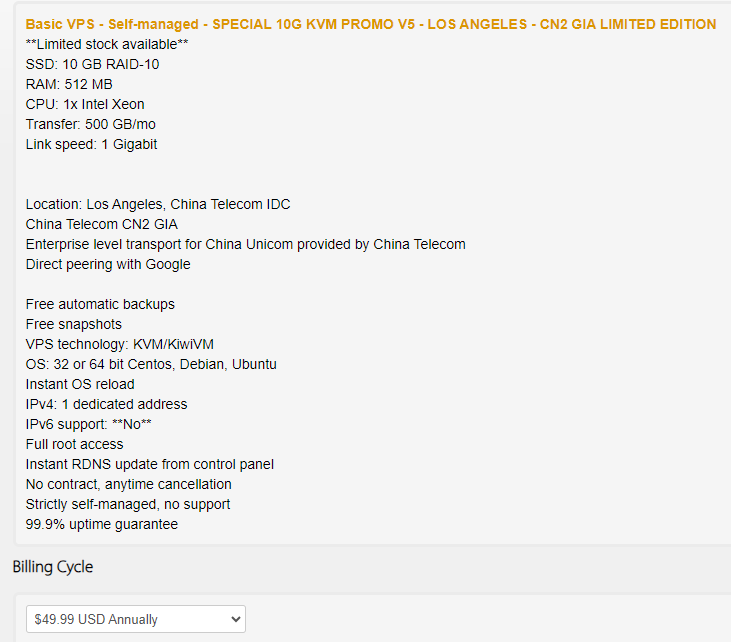Click the Free snapshots text
Image resolution: width=731 pixels, height=642 pixels.
pyautogui.click(x=74, y=324)
